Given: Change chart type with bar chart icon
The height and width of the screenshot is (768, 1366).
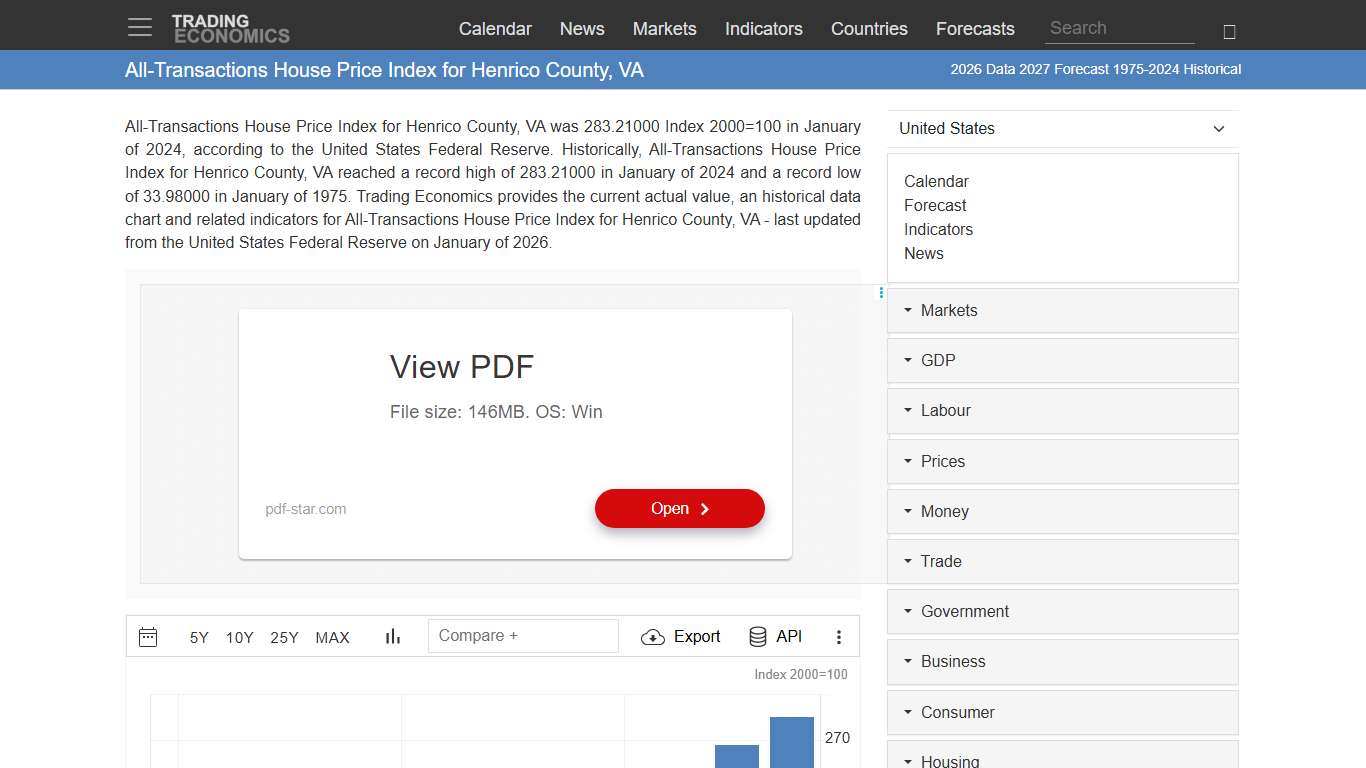Looking at the screenshot, I should tap(393, 637).
